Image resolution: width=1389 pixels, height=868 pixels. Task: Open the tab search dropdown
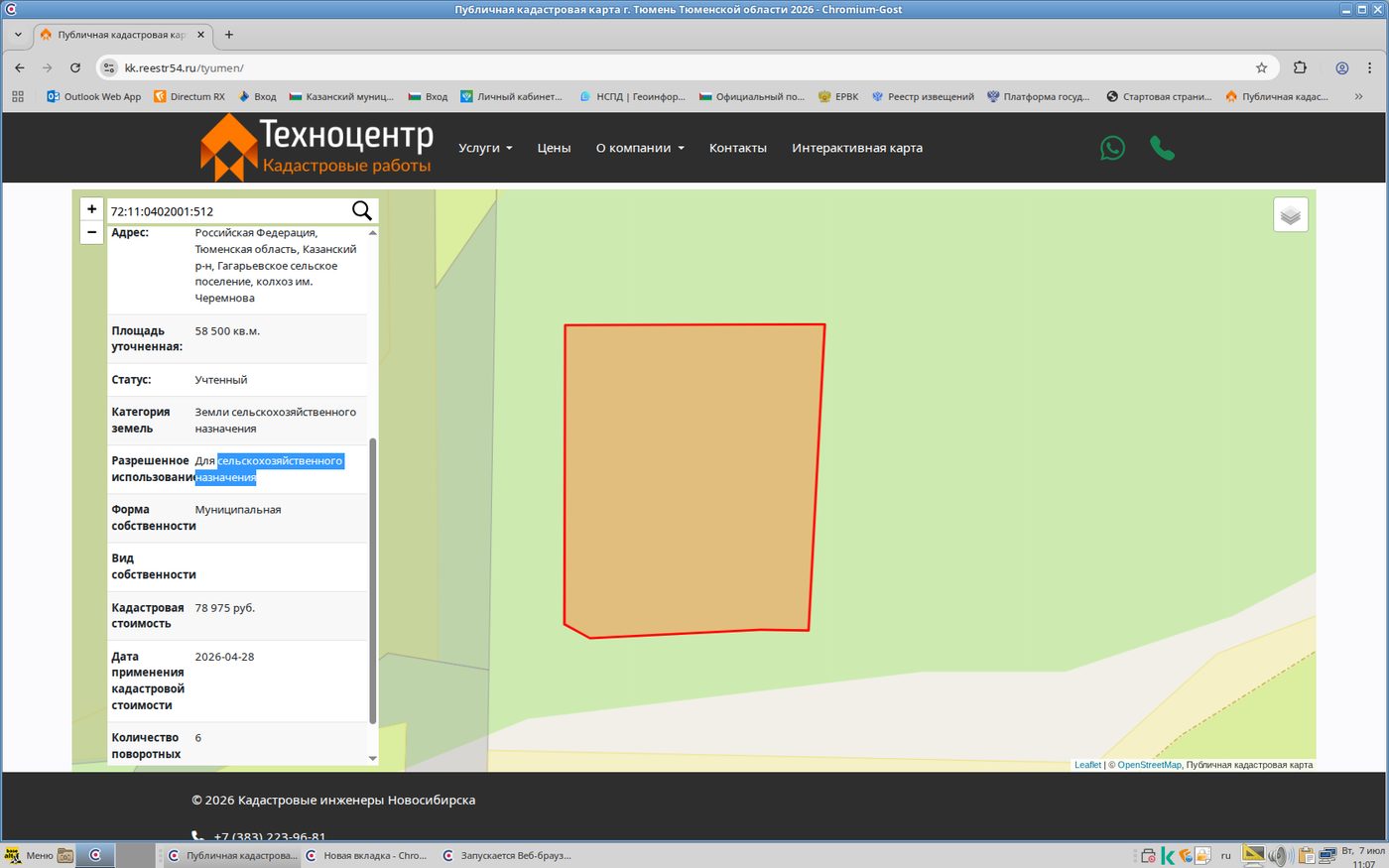(x=18, y=34)
